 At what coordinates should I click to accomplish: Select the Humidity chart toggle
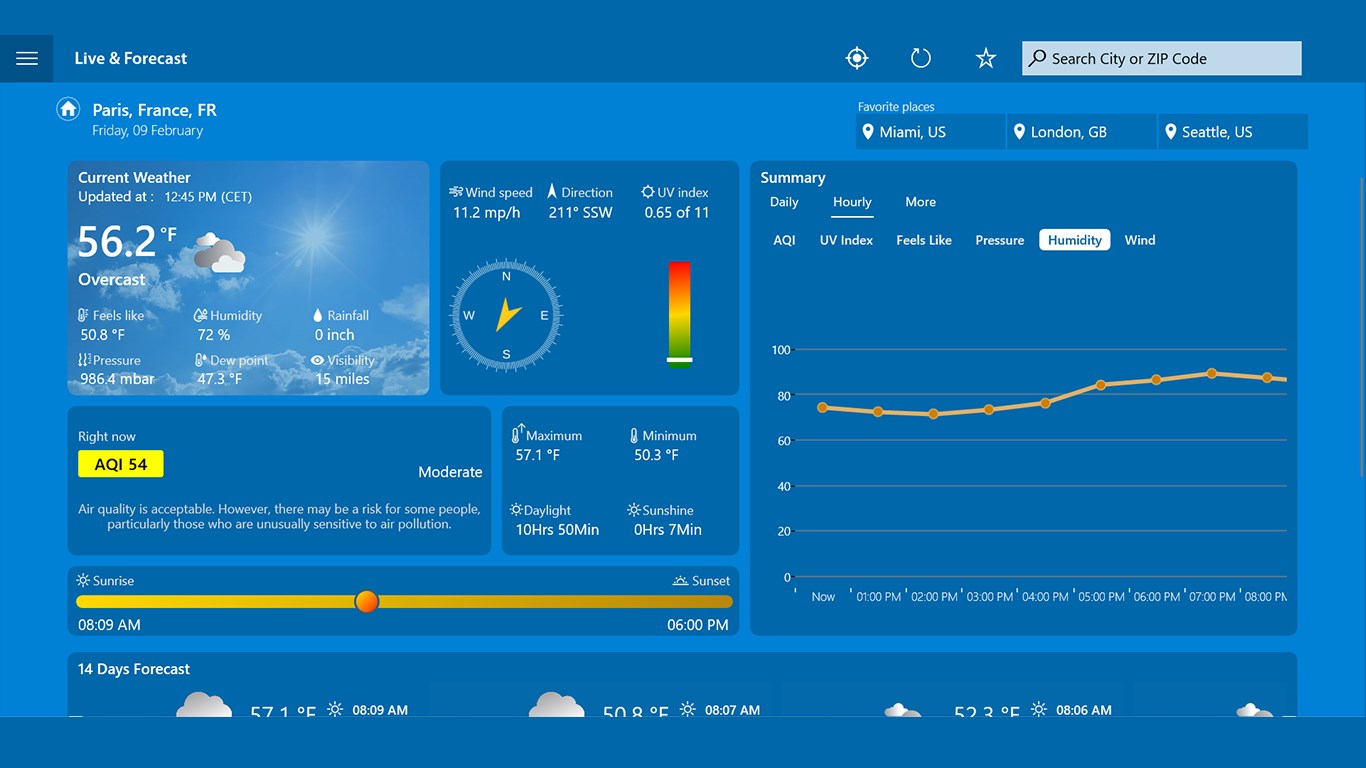pyautogui.click(x=1074, y=240)
